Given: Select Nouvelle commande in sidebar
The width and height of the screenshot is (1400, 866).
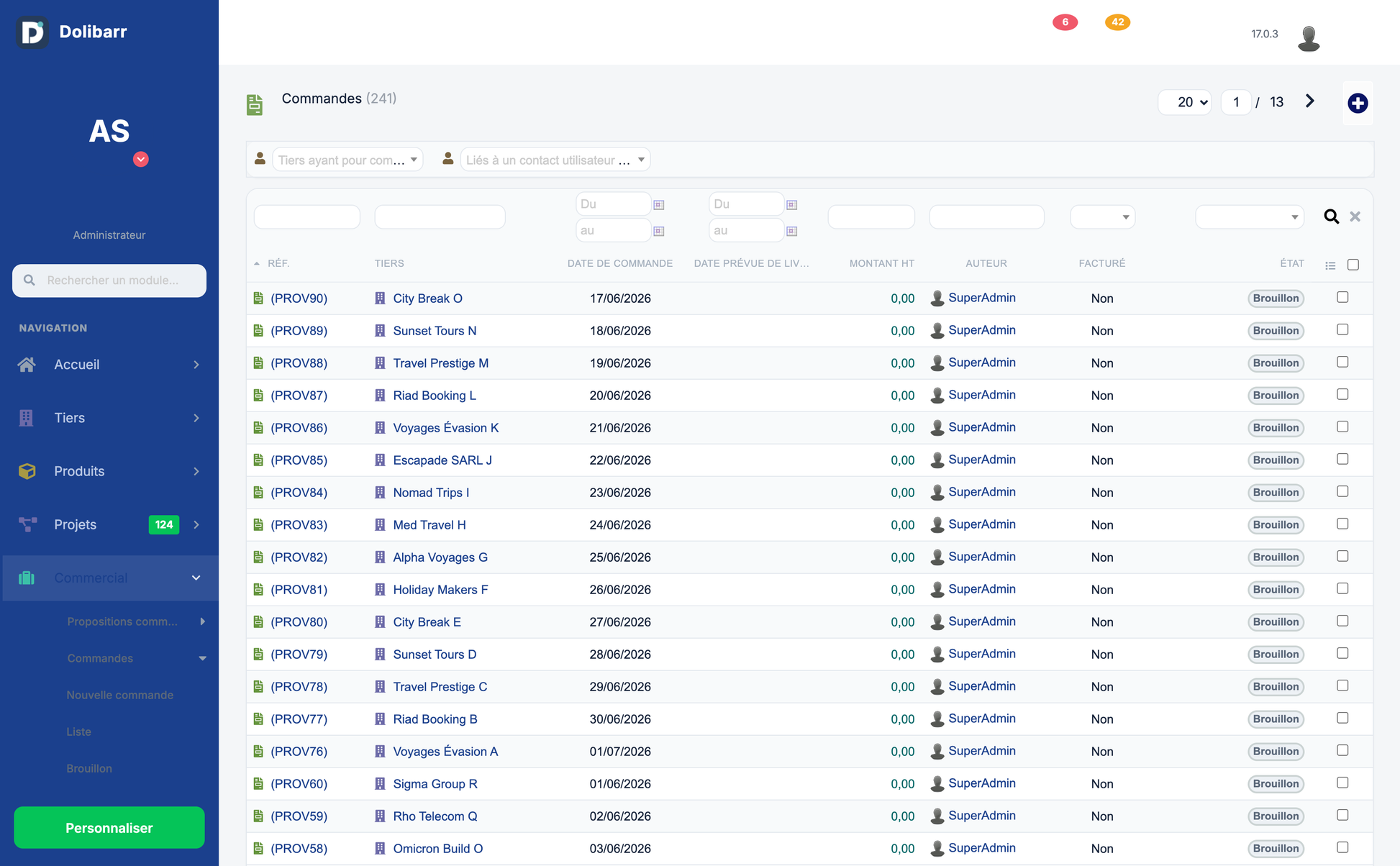Looking at the screenshot, I should click(x=120, y=695).
